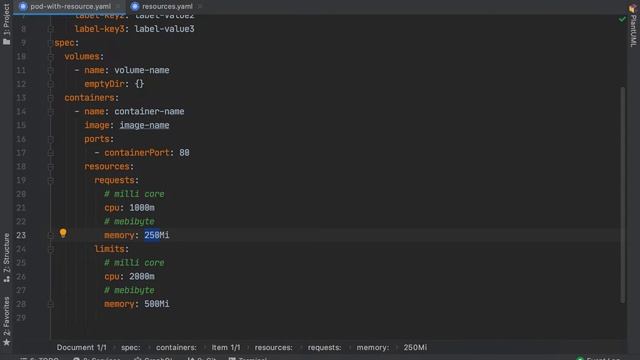
Task: Collapse the spec block fold marker
Action: click(51, 43)
